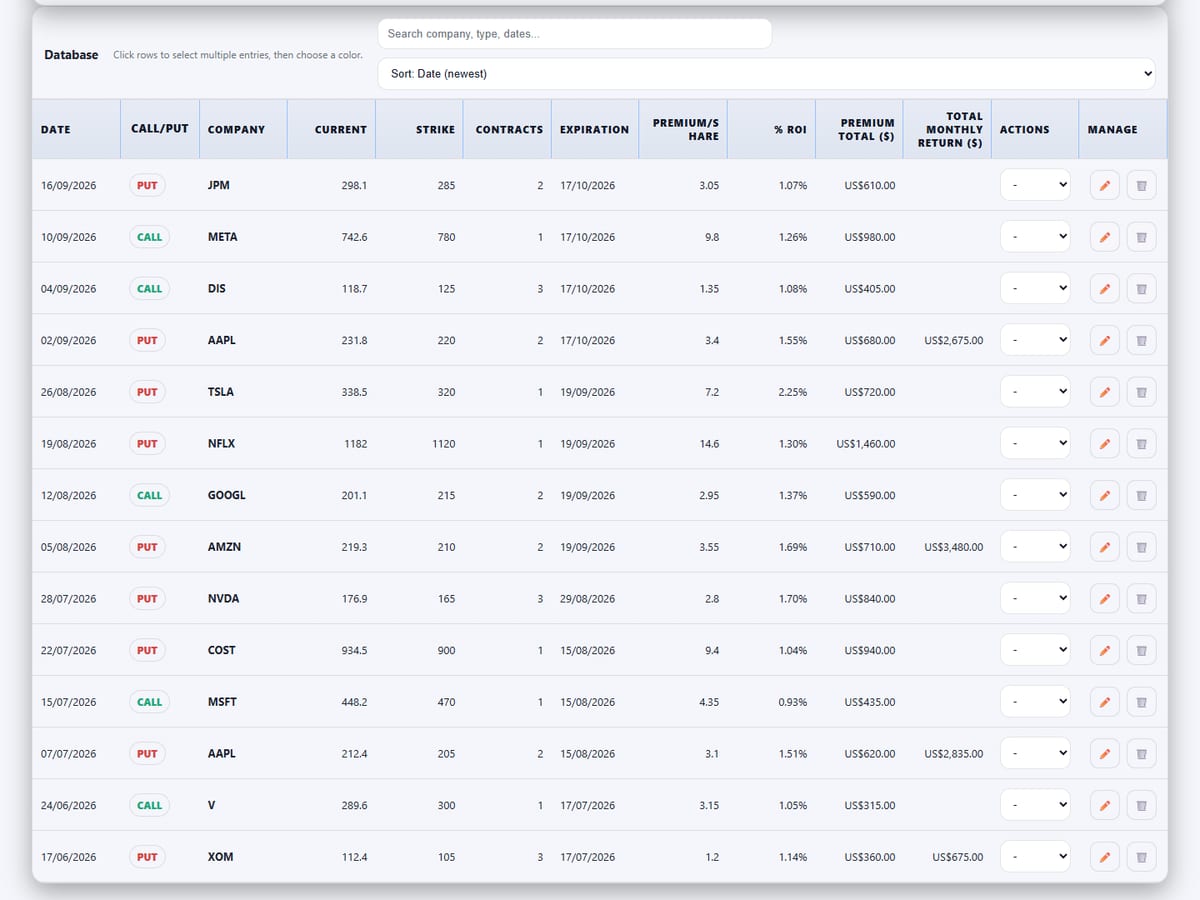Viewport: 1200px width, 900px height.
Task: Open the Actions dropdown for COST row
Action: coord(1035,650)
